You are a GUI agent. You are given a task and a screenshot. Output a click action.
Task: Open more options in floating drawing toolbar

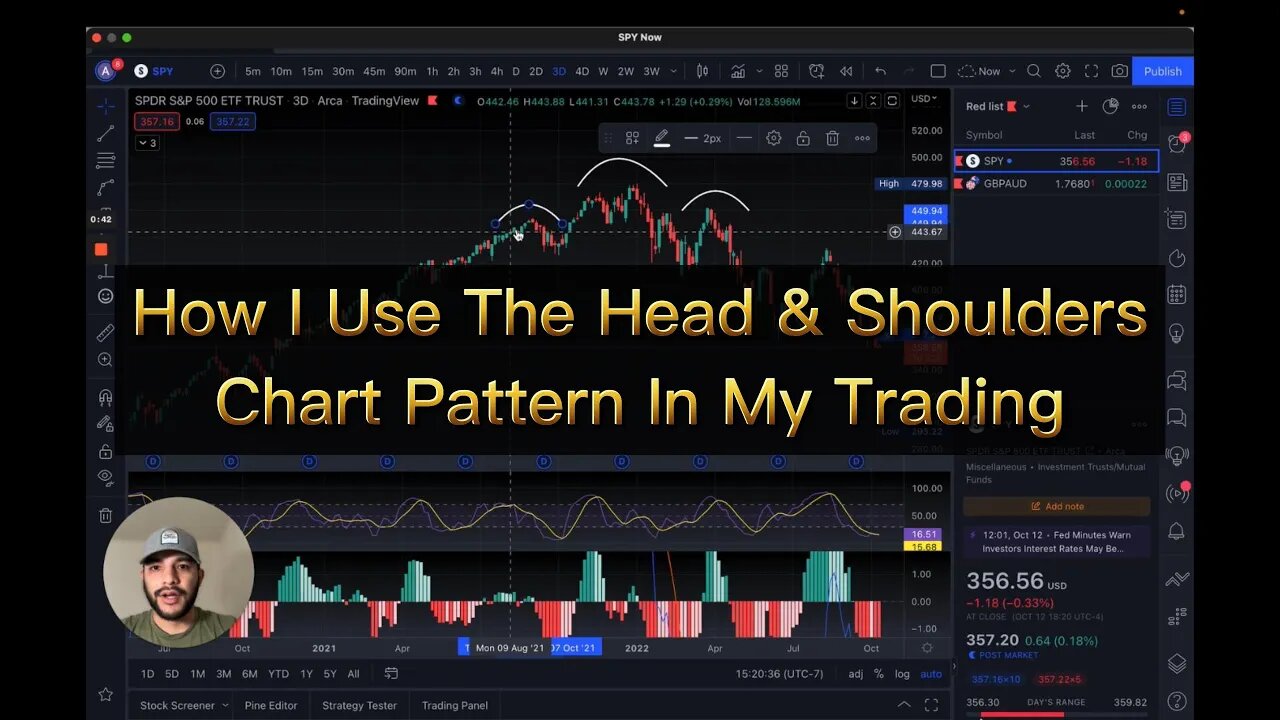tap(862, 138)
